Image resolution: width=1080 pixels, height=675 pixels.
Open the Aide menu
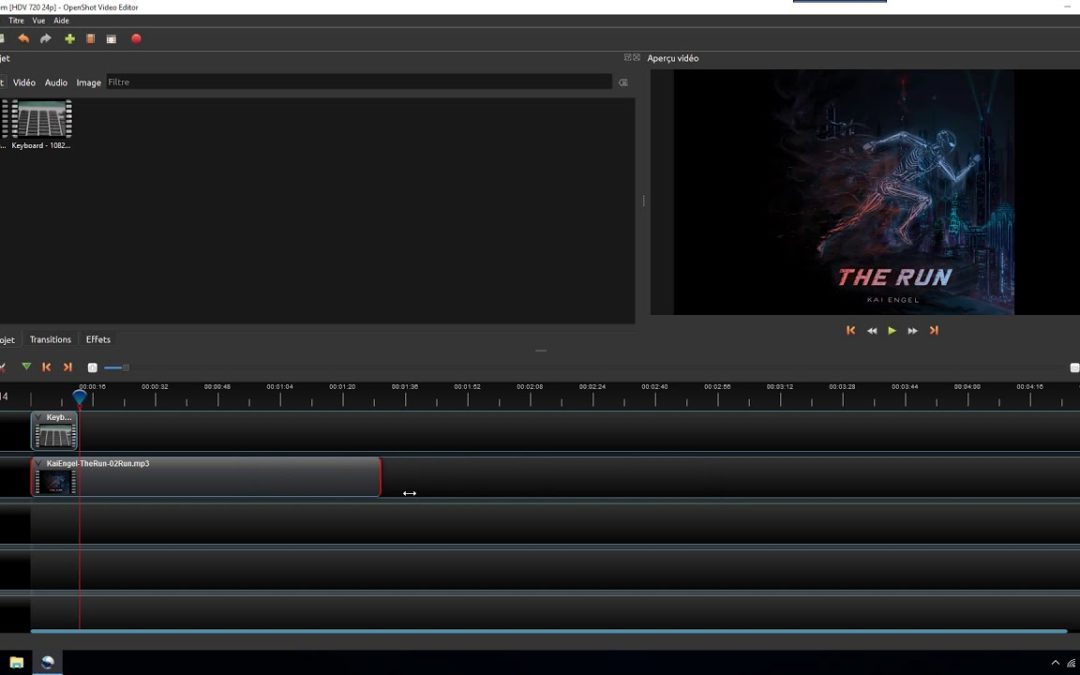62,20
